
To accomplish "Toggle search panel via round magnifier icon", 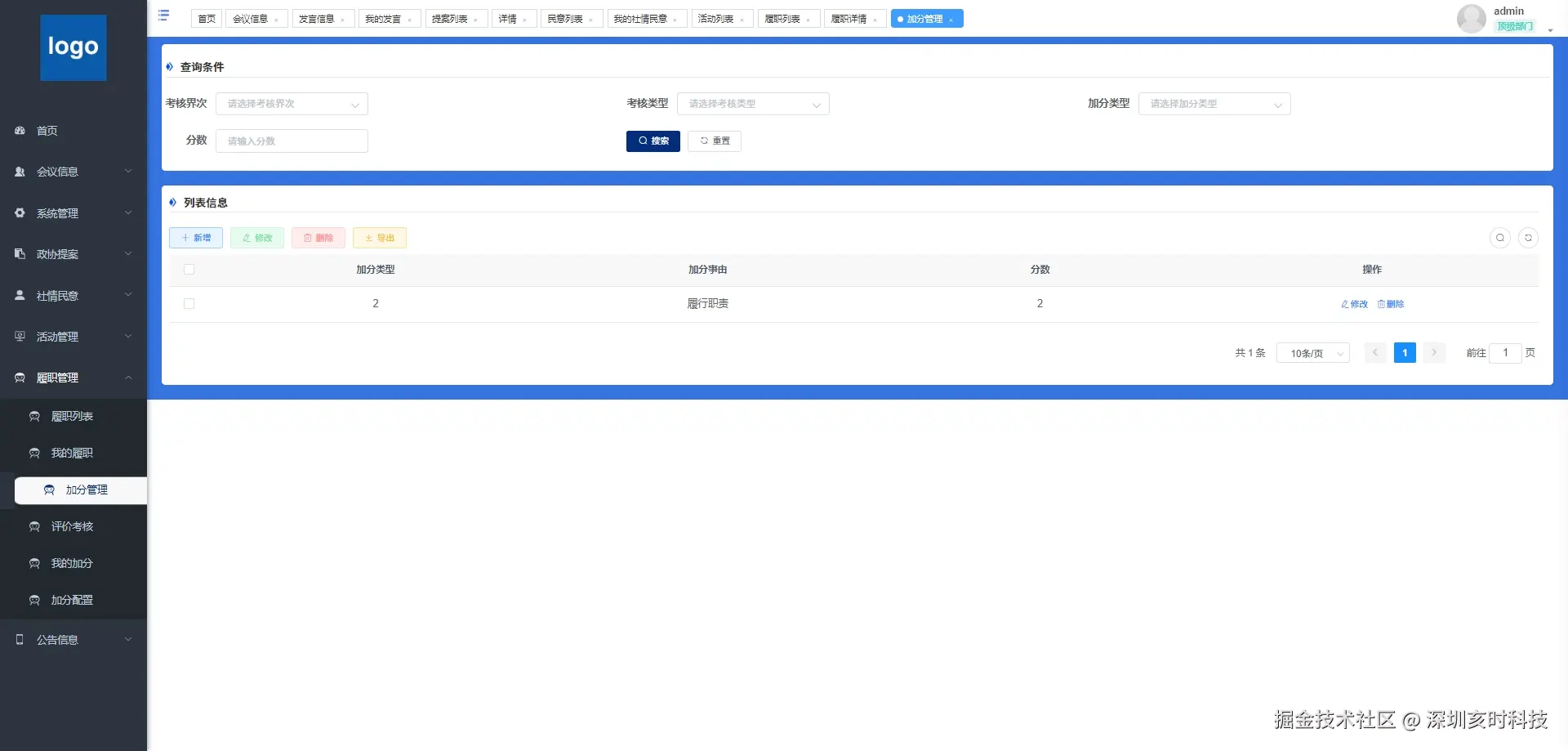I will point(1500,238).
